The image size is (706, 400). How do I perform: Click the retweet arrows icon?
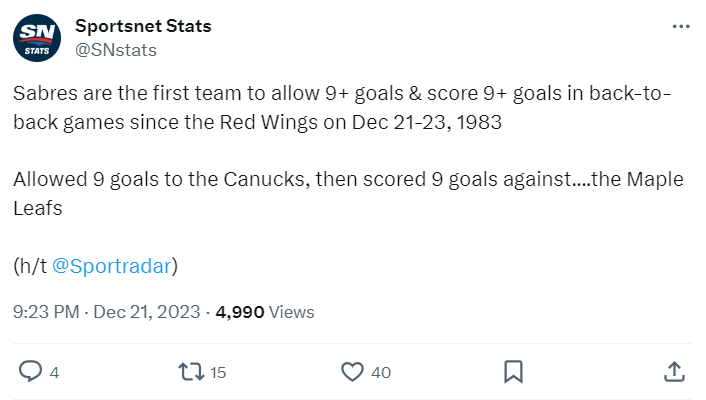pyautogui.click(x=191, y=372)
